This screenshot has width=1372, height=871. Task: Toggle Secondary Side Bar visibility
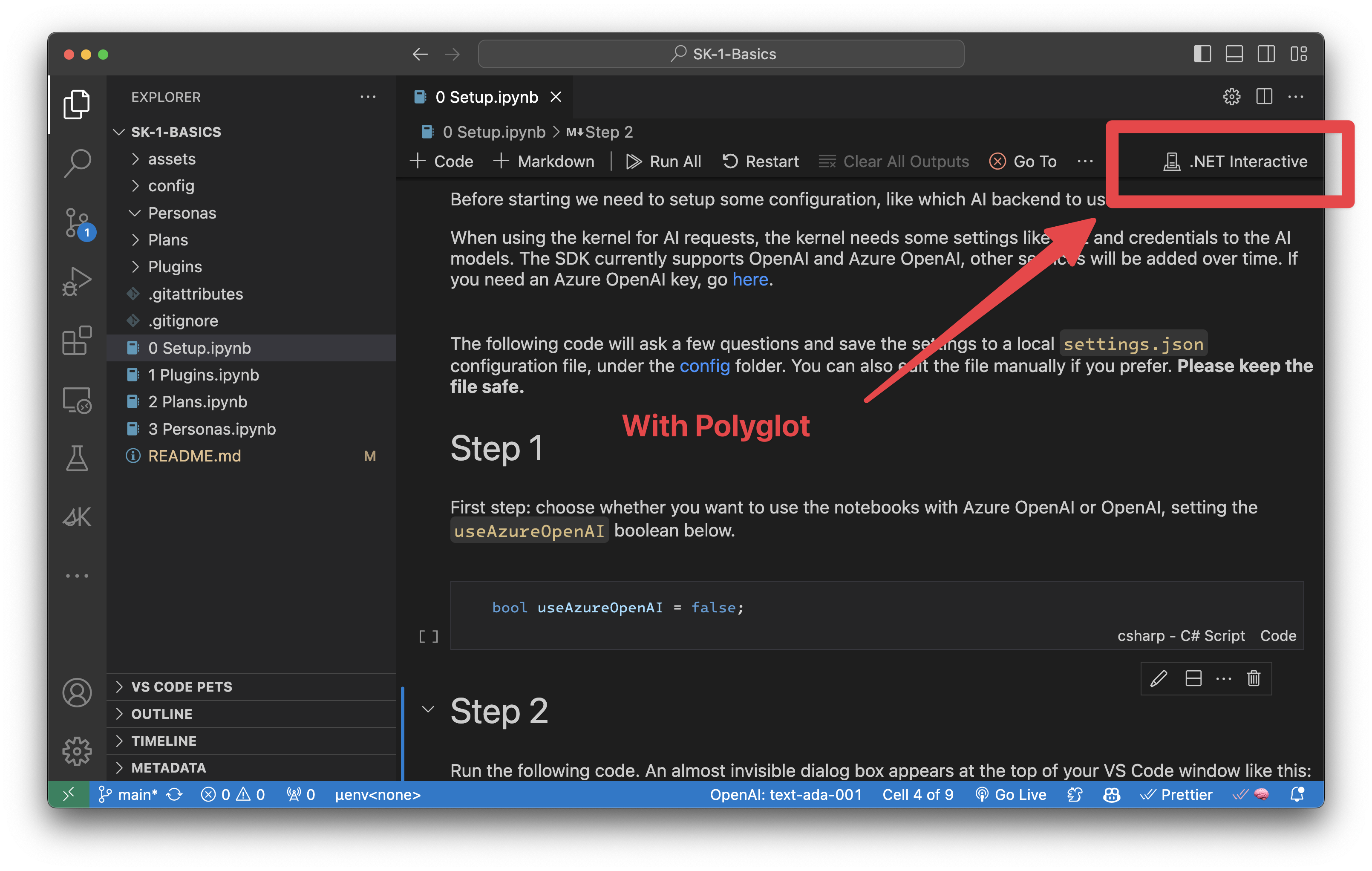pos(1266,54)
